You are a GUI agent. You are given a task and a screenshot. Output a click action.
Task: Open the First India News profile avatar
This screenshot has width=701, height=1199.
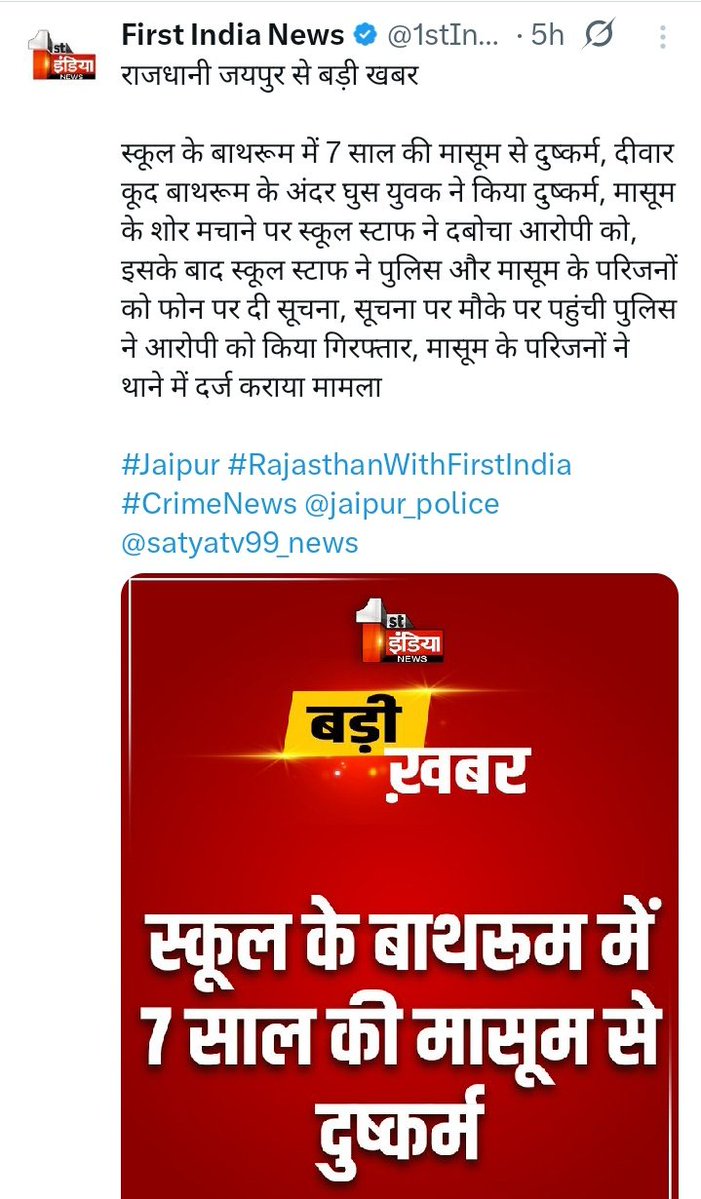[x=63, y=55]
